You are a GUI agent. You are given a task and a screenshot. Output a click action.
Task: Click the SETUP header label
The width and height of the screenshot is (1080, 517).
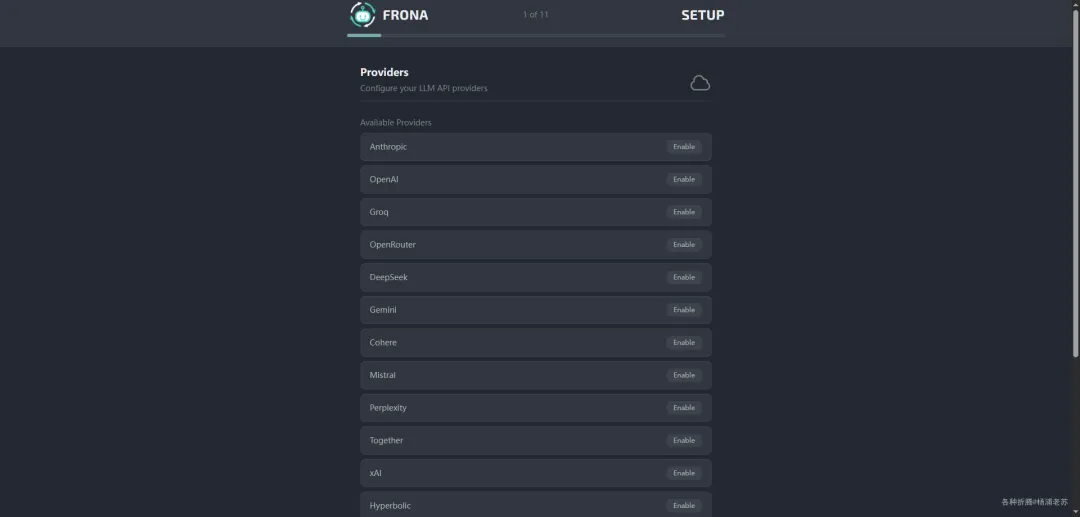click(x=702, y=15)
